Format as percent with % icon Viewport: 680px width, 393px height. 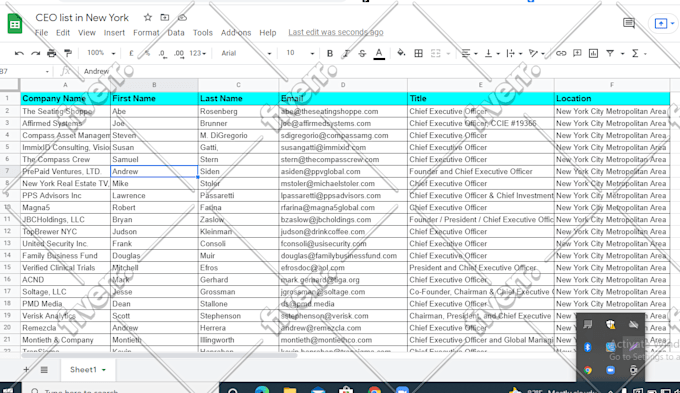tap(147, 53)
